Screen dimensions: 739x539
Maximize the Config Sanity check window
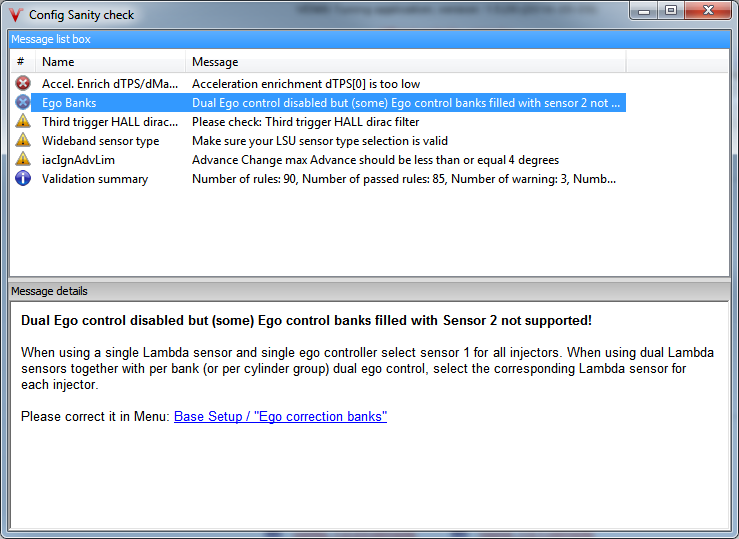(671, 11)
